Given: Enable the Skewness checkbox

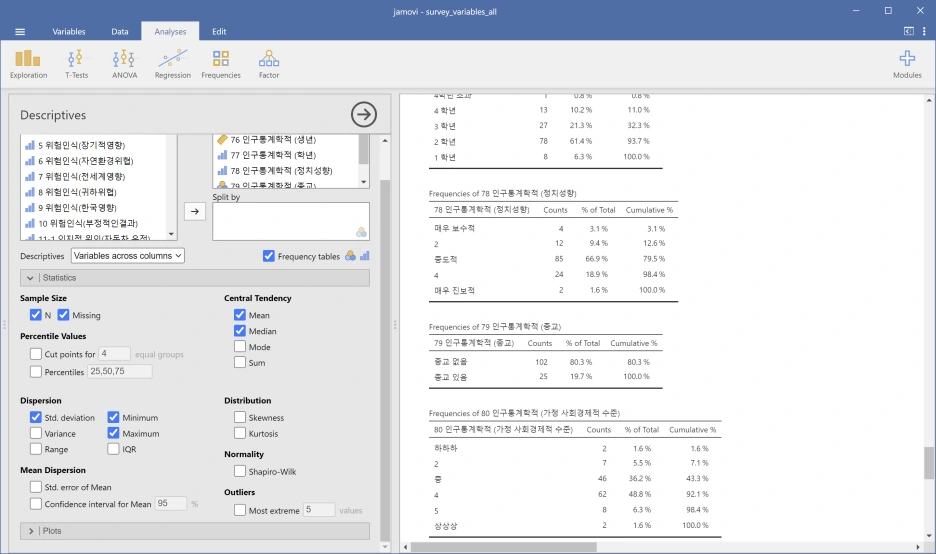Looking at the screenshot, I should tap(240, 417).
